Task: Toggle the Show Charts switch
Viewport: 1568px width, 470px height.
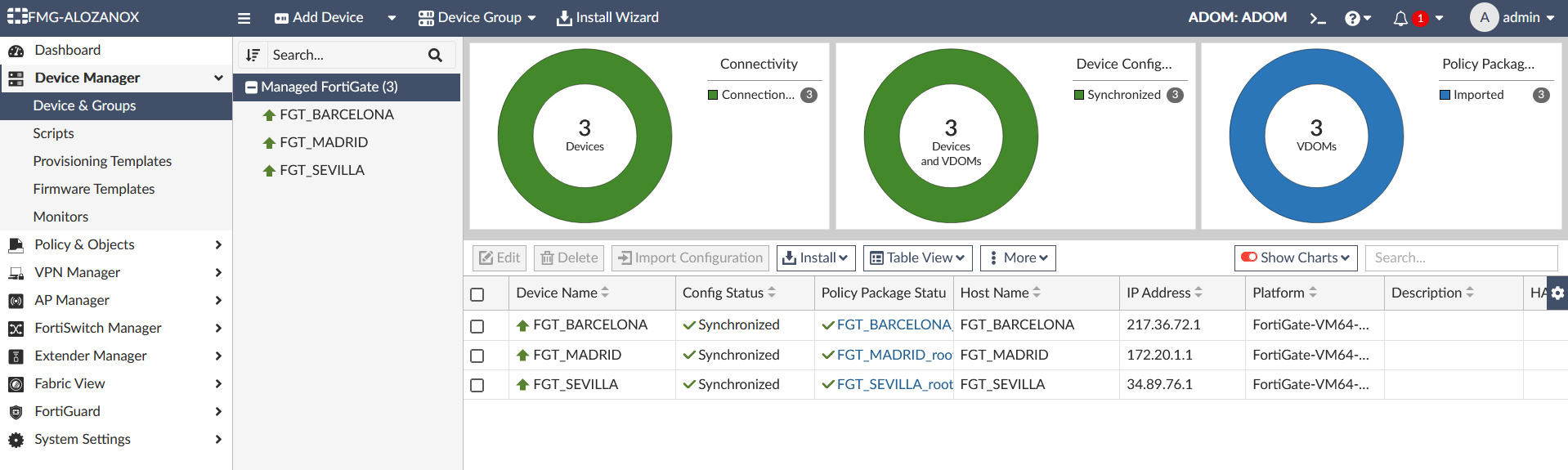Action: tap(1249, 257)
